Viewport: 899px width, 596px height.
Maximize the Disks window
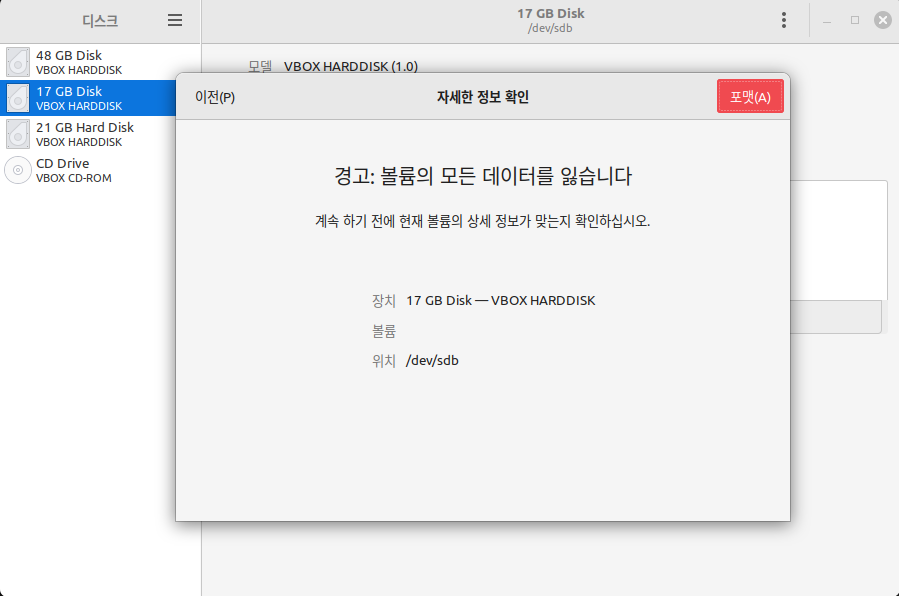[x=855, y=21]
